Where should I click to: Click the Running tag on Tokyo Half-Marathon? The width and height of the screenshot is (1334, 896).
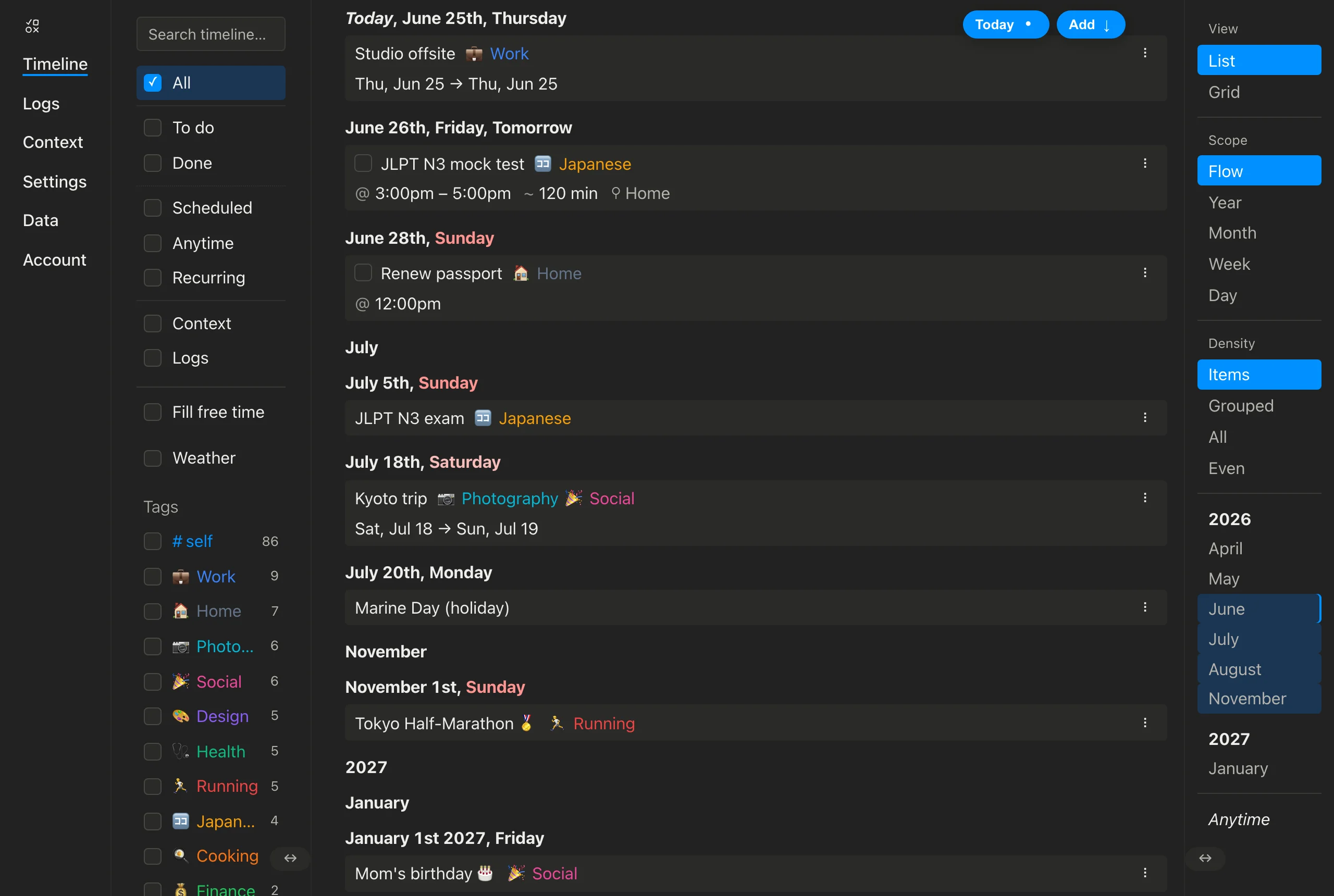click(x=604, y=724)
